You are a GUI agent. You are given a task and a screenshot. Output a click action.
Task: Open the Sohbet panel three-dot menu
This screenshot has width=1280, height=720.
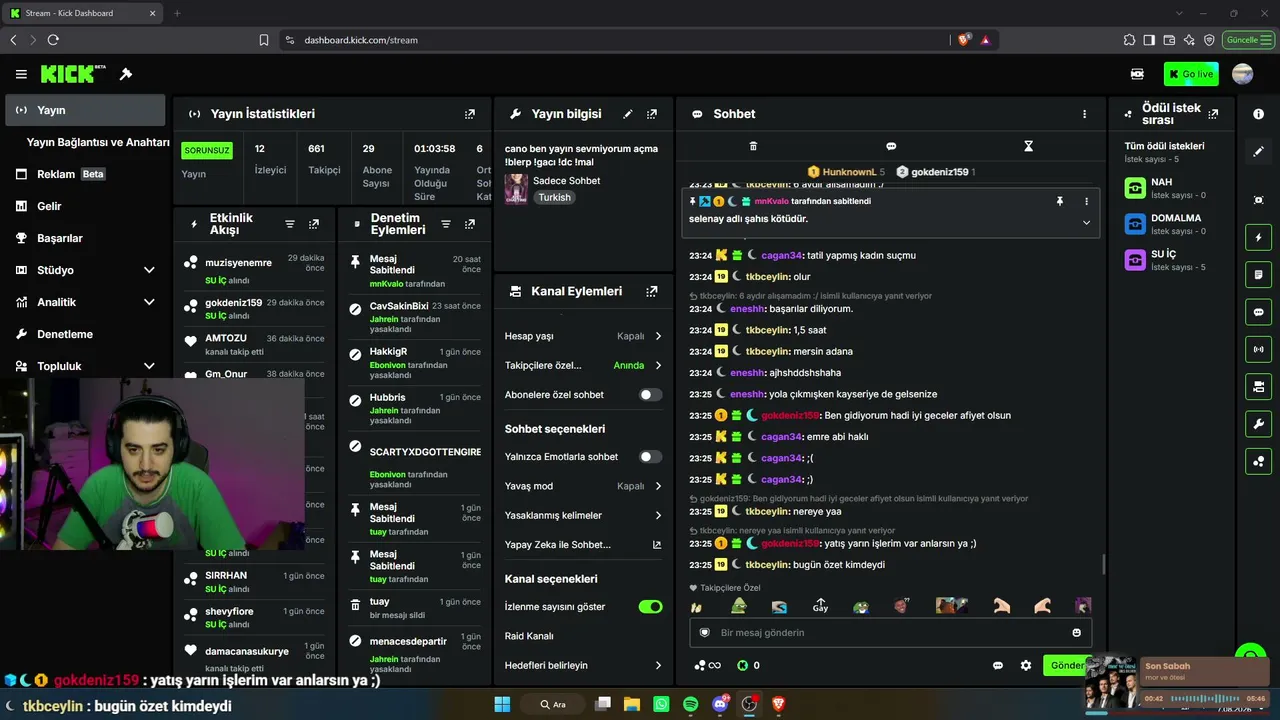[x=1084, y=114]
